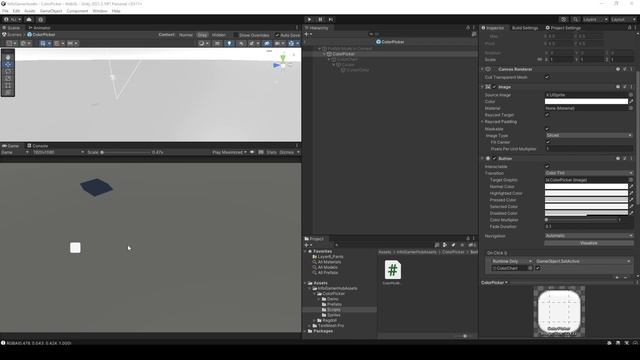Adjust the Color Multiplier slider
The width and height of the screenshot is (640, 360).
[581, 220]
